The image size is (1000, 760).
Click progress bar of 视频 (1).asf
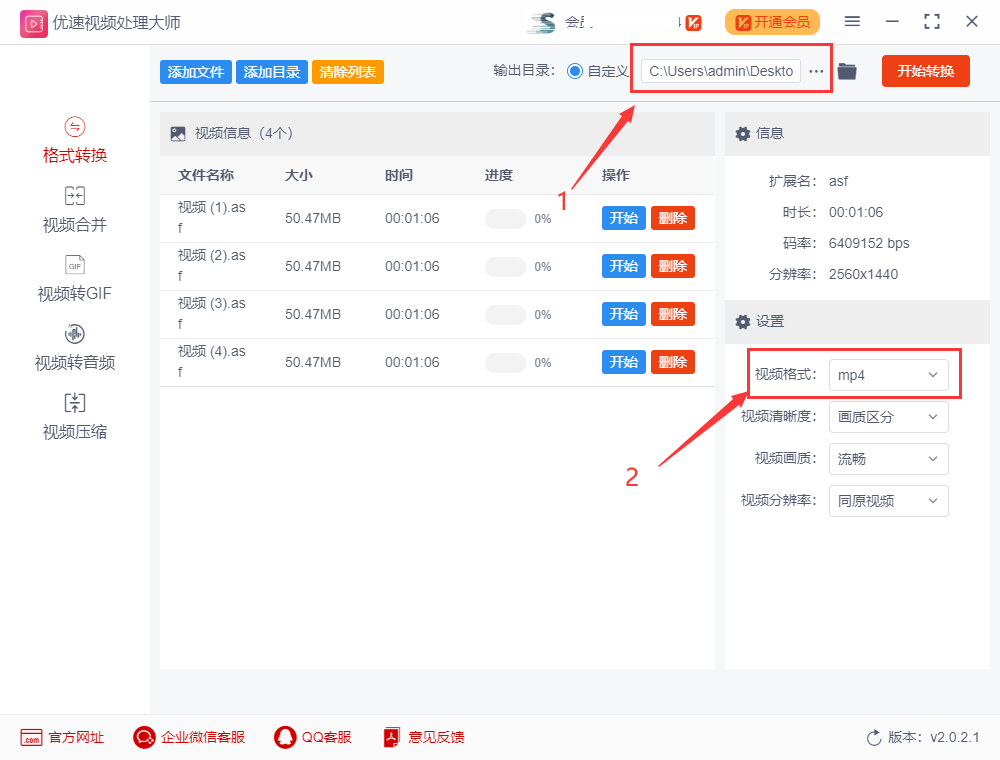point(505,219)
